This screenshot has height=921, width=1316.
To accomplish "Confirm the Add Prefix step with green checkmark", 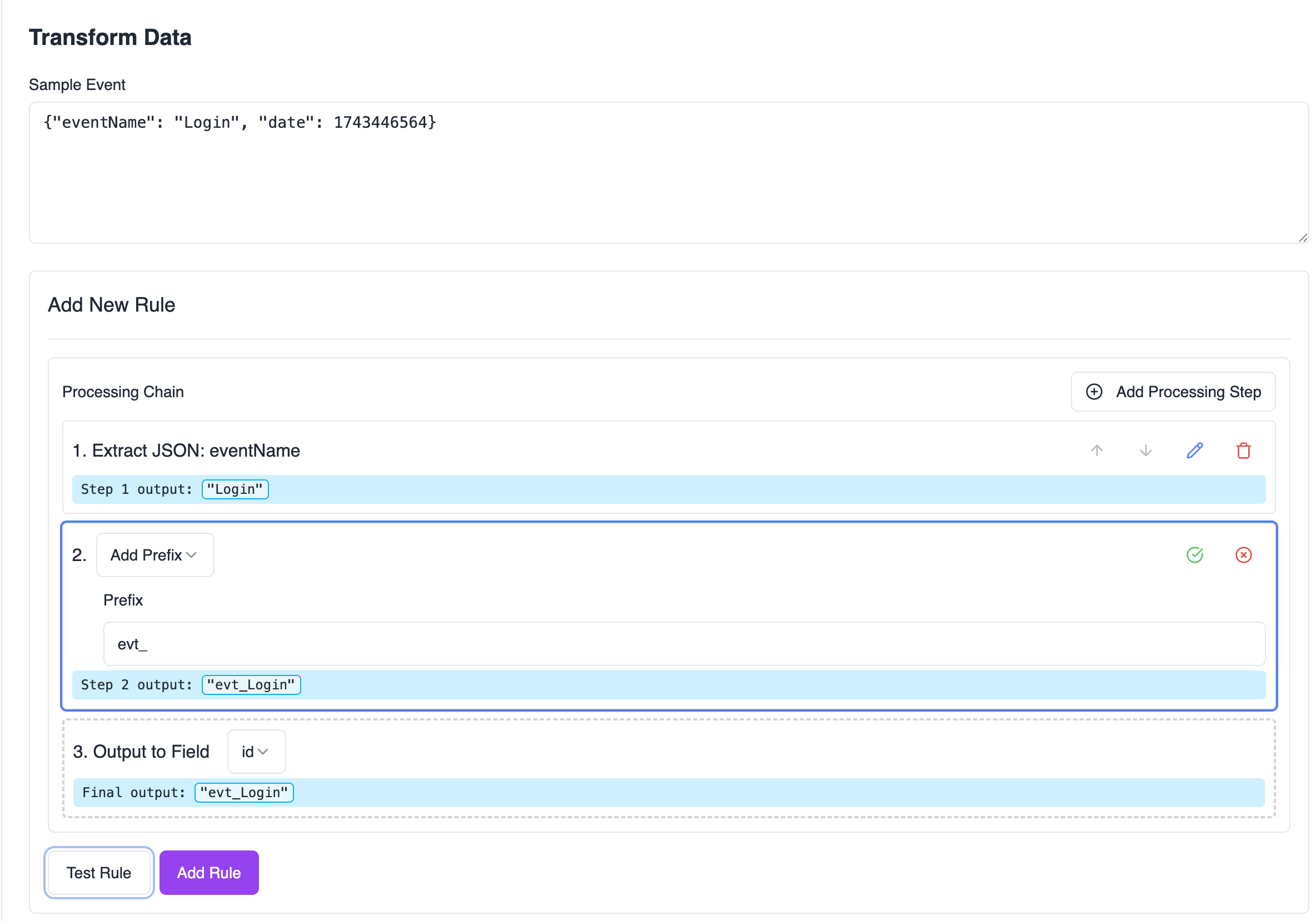I will (x=1194, y=554).
